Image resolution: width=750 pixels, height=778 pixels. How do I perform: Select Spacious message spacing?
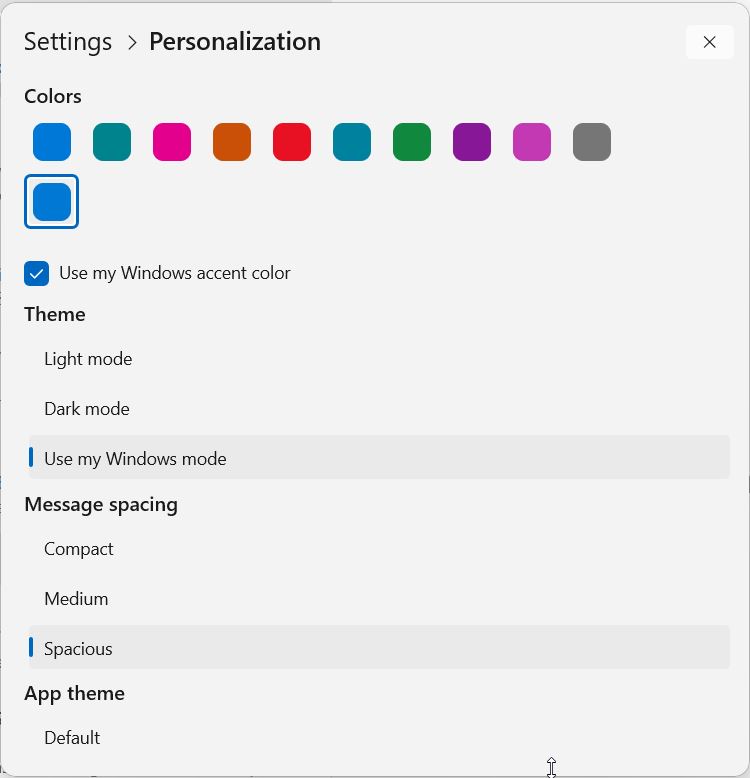(78, 649)
